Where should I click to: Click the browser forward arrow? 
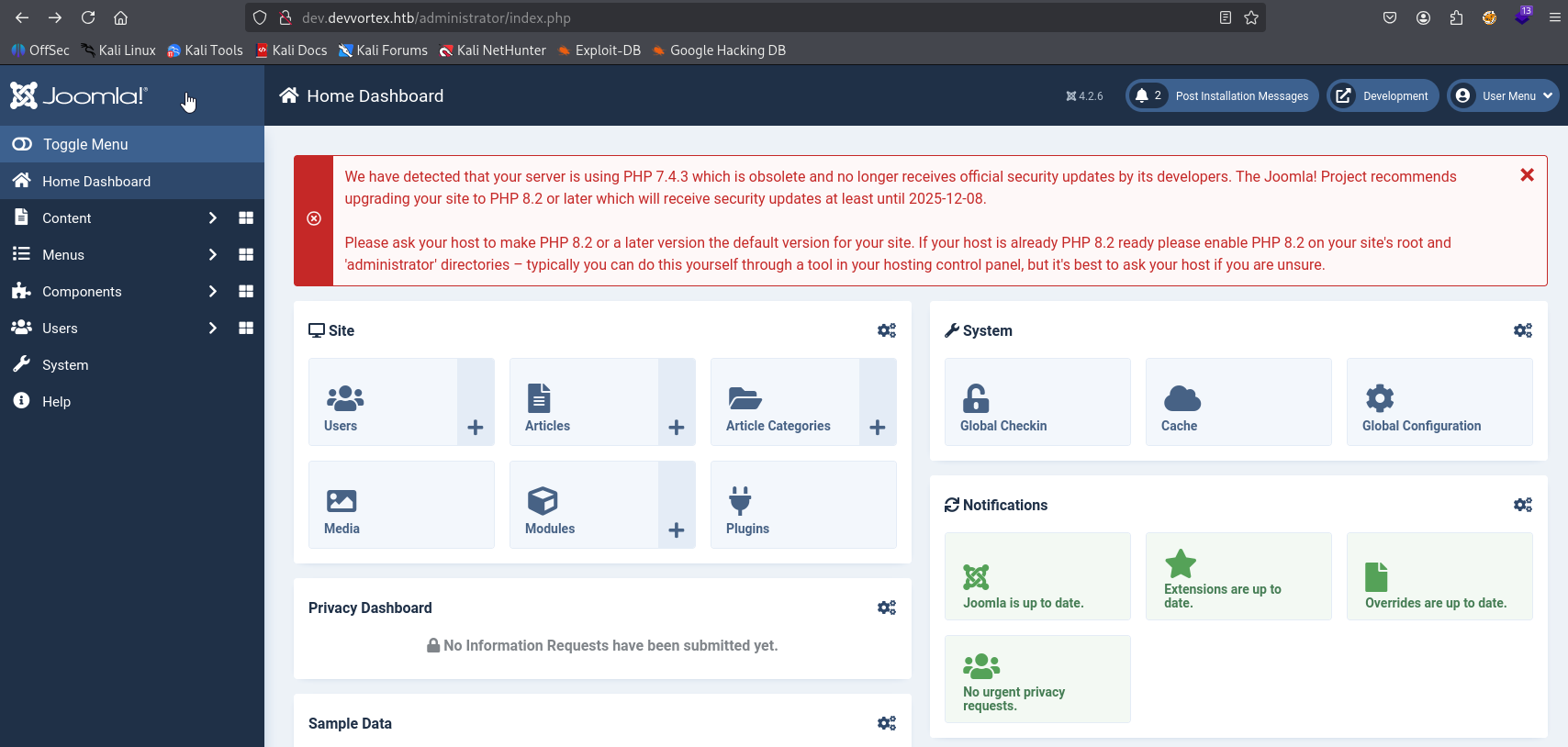(x=55, y=17)
